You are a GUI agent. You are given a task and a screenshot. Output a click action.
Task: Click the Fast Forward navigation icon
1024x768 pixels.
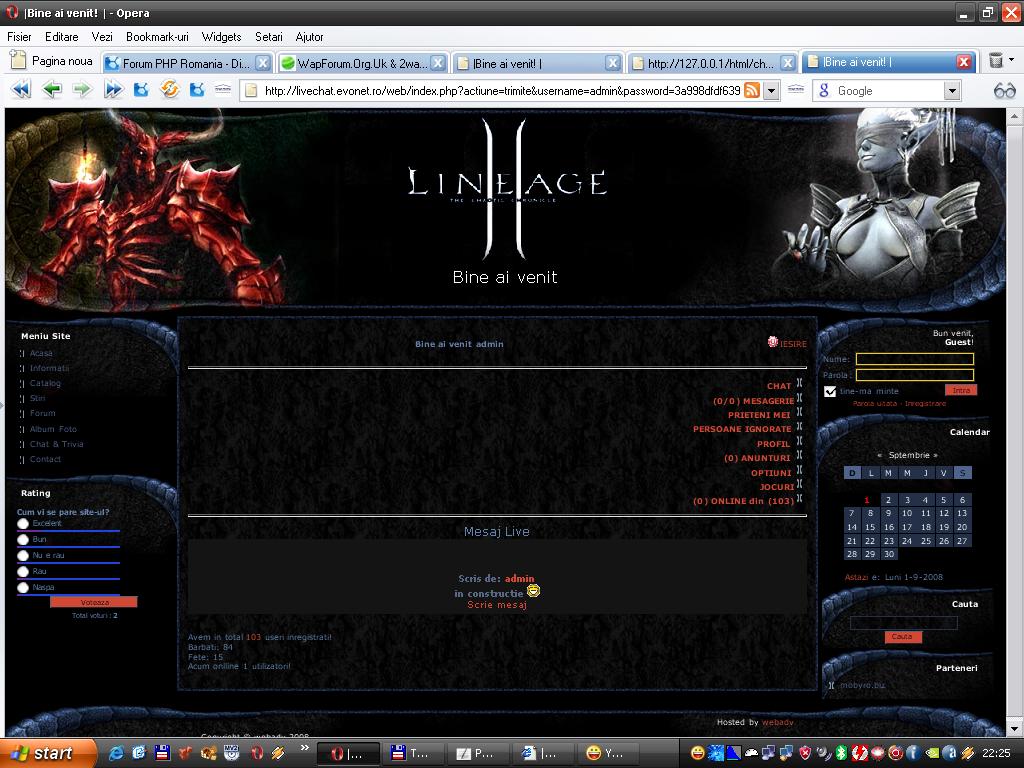pos(113,90)
